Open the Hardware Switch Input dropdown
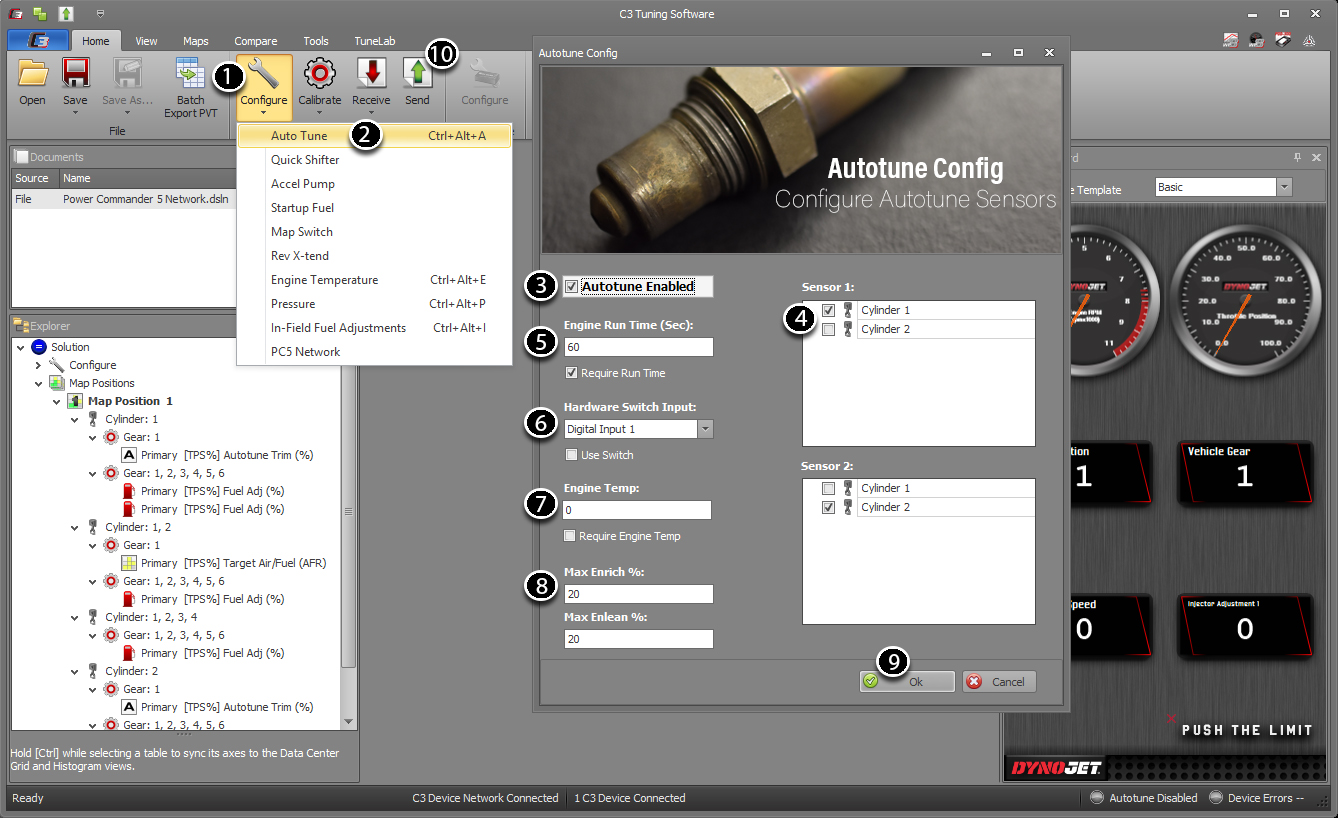Image resolution: width=1338 pixels, height=818 pixels. (x=705, y=429)
